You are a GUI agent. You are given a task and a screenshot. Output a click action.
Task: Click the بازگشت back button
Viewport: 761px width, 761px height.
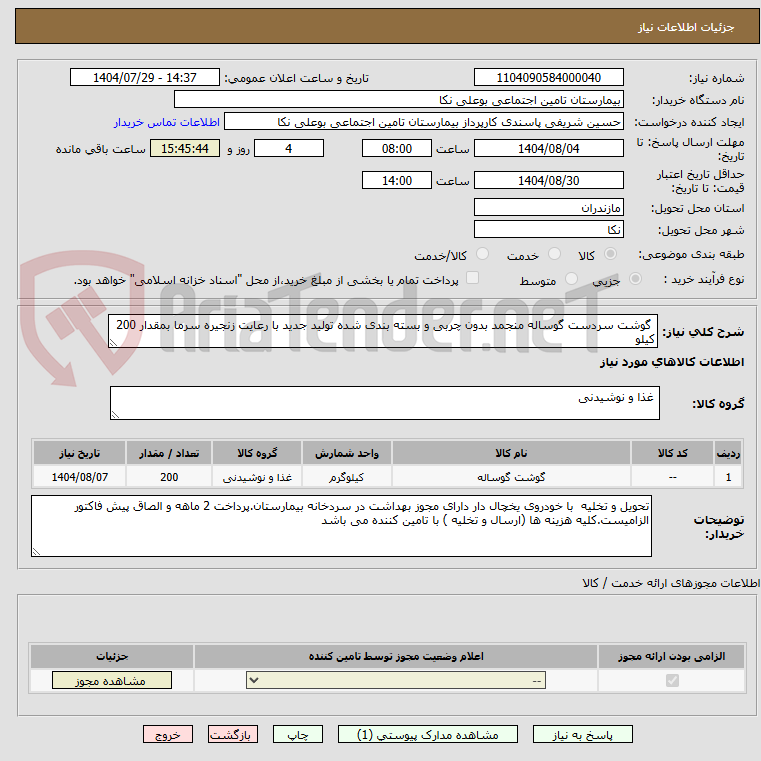(x=232, y=734)
